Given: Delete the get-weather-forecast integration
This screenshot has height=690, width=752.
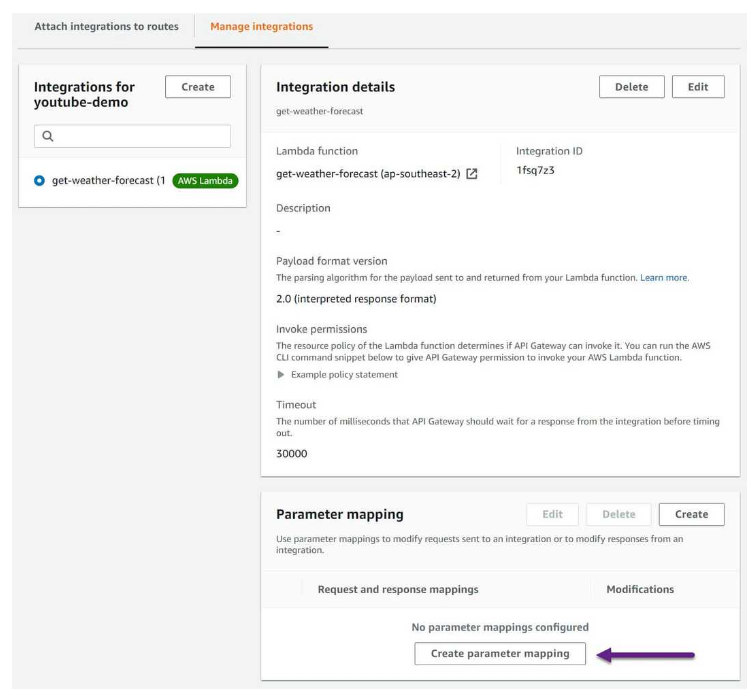Looking at the screenshot, I should (x=631, y=87).
